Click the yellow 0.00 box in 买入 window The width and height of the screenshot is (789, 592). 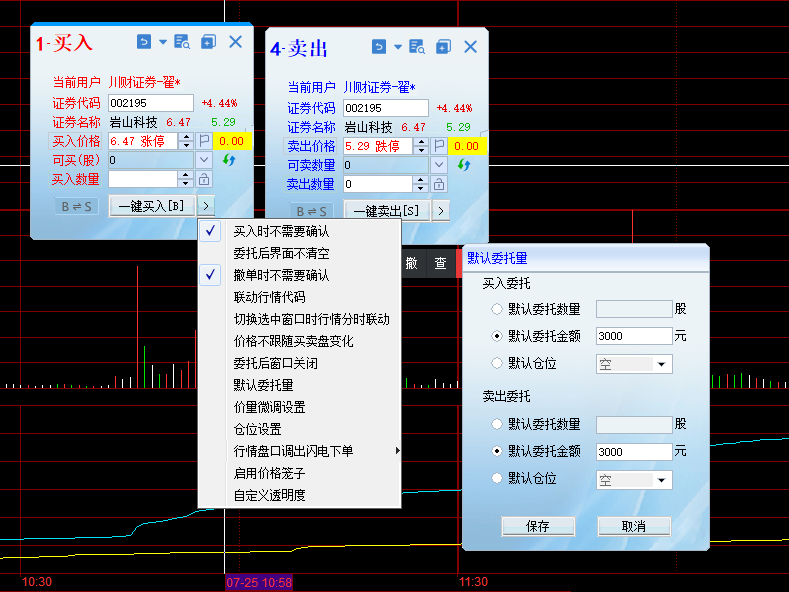point(232,141)
